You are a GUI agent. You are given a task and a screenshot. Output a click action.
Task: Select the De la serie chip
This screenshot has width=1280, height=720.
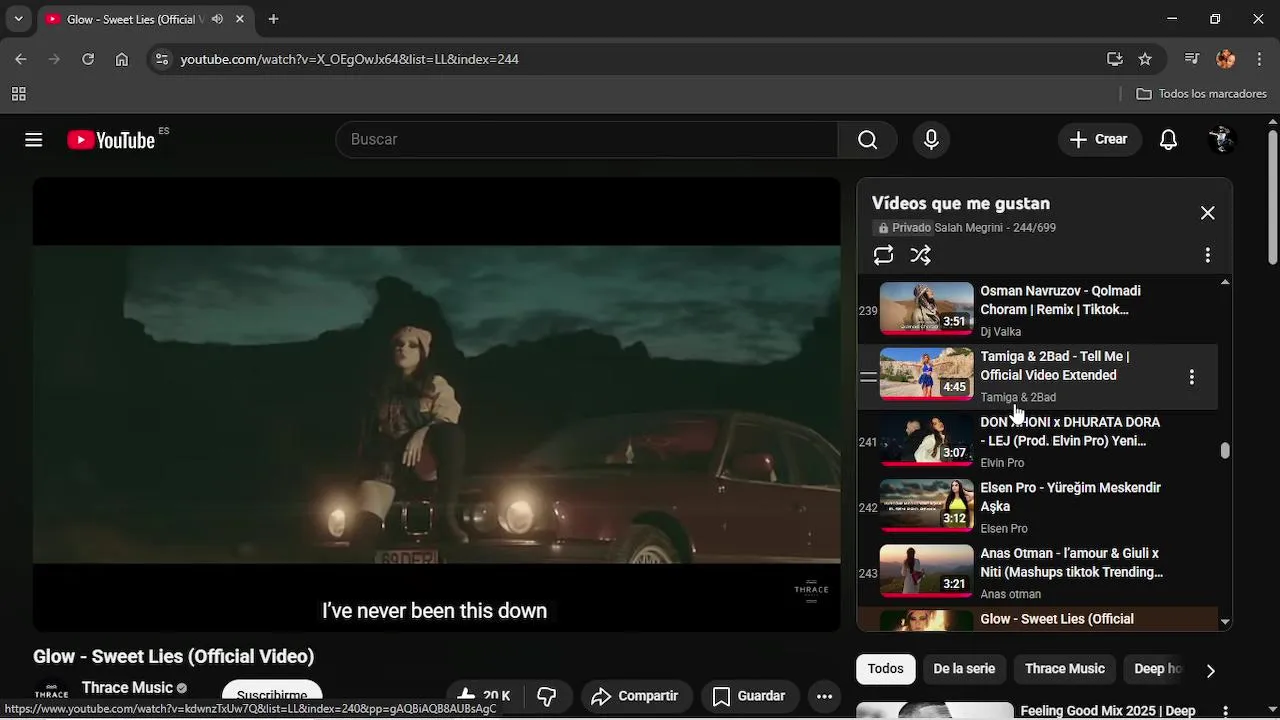[964, 669]
